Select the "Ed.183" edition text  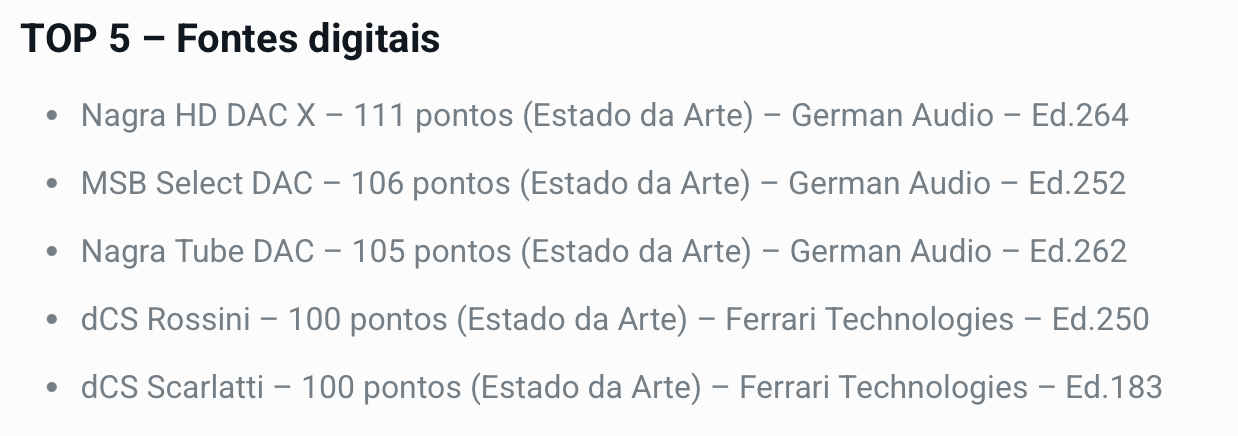1115,388
